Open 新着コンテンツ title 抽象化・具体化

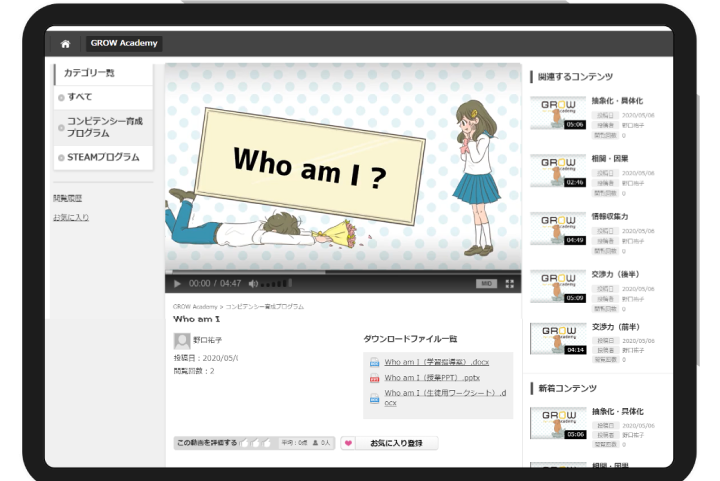coord(618,411)
